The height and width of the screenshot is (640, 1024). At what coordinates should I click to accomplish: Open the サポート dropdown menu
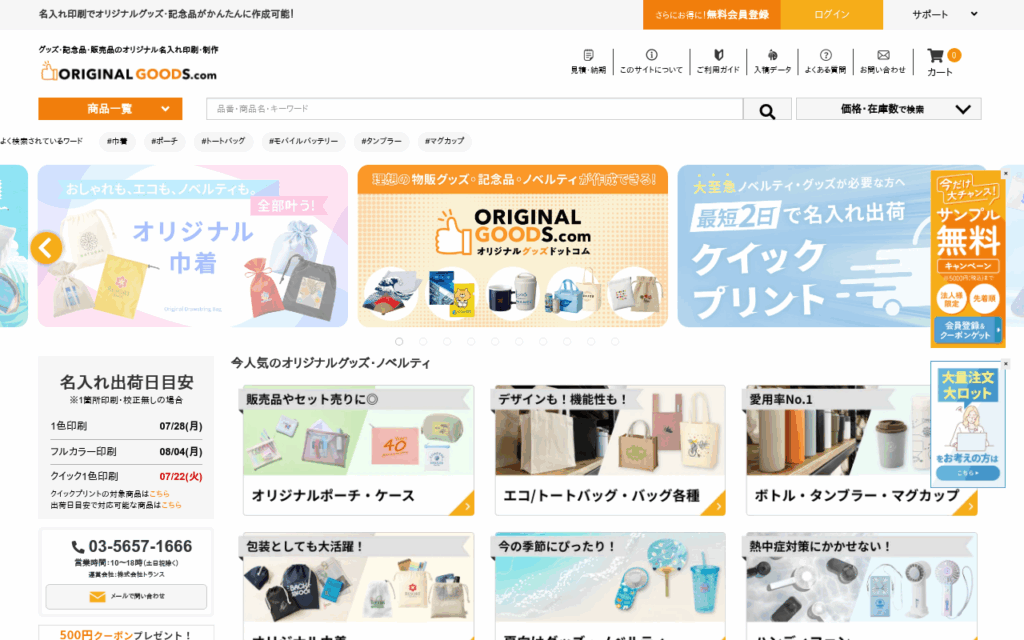click(x=944, y=14)
